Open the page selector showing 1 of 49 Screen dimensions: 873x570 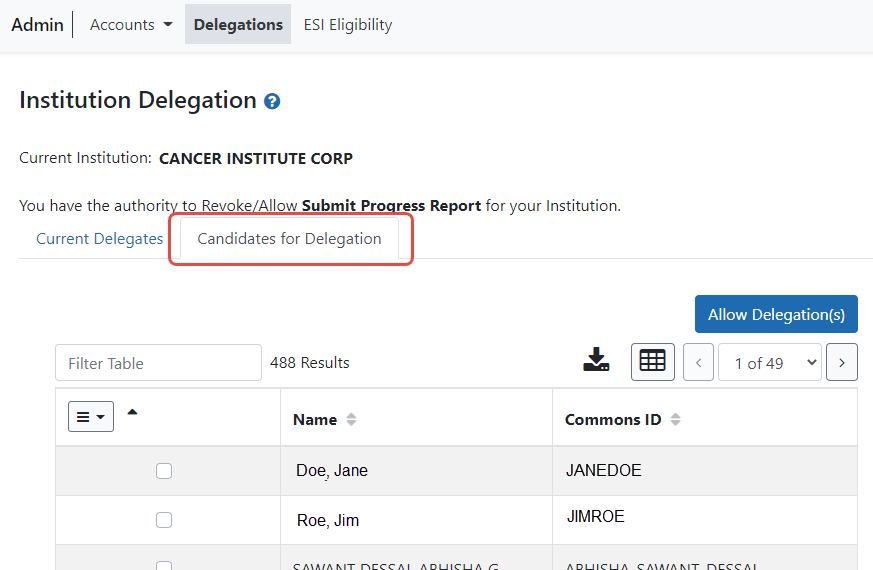pos(769,363)
